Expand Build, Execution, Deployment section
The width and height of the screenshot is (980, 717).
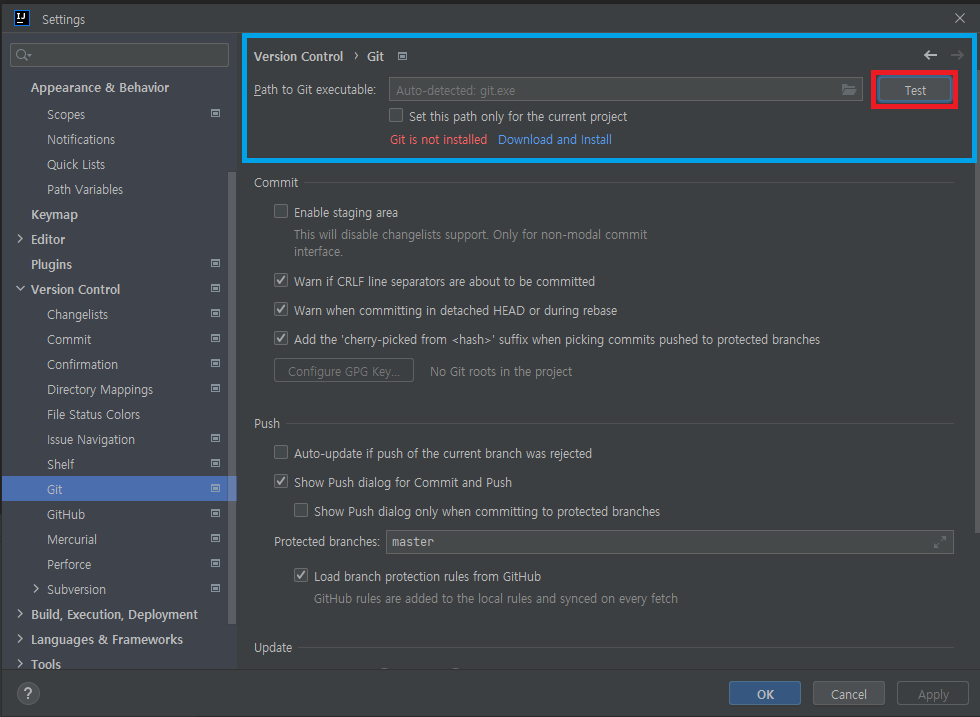20,614
